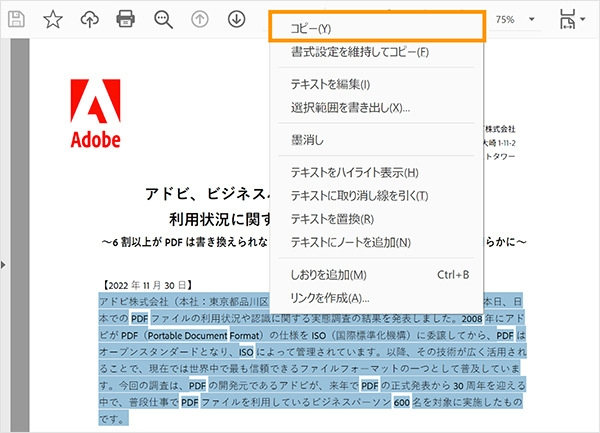The width and height of the screenshot is (600, 433).
Task: Choose リンクを作成(A)... entry
Action: 377,298
